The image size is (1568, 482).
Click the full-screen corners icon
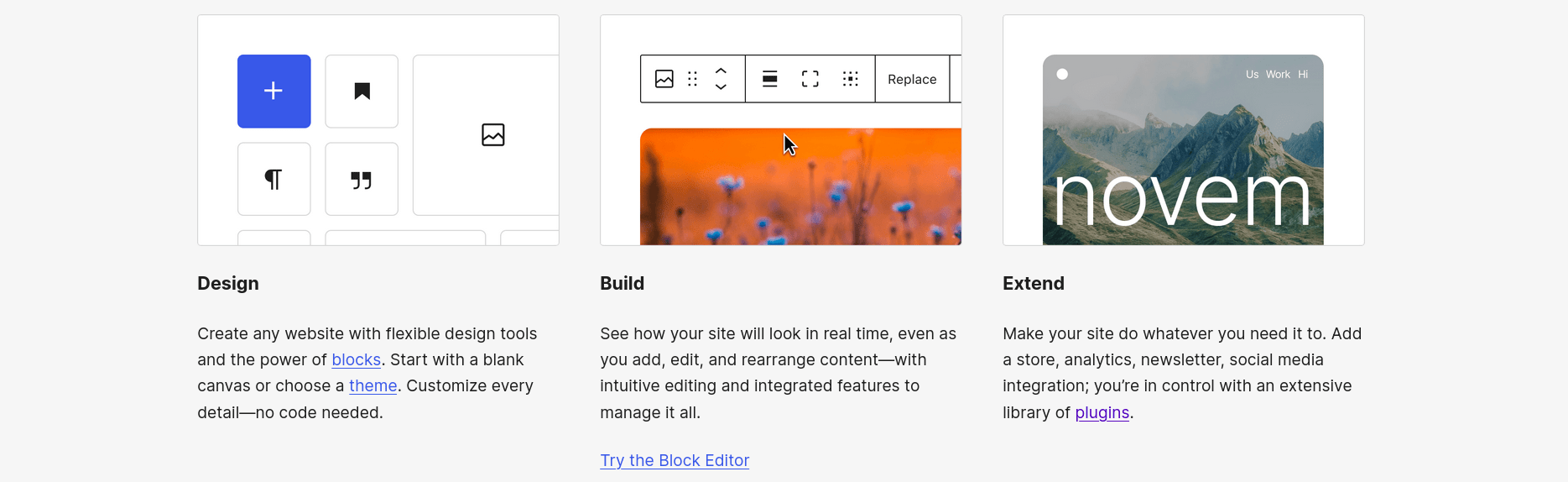[x=810, y=79]
